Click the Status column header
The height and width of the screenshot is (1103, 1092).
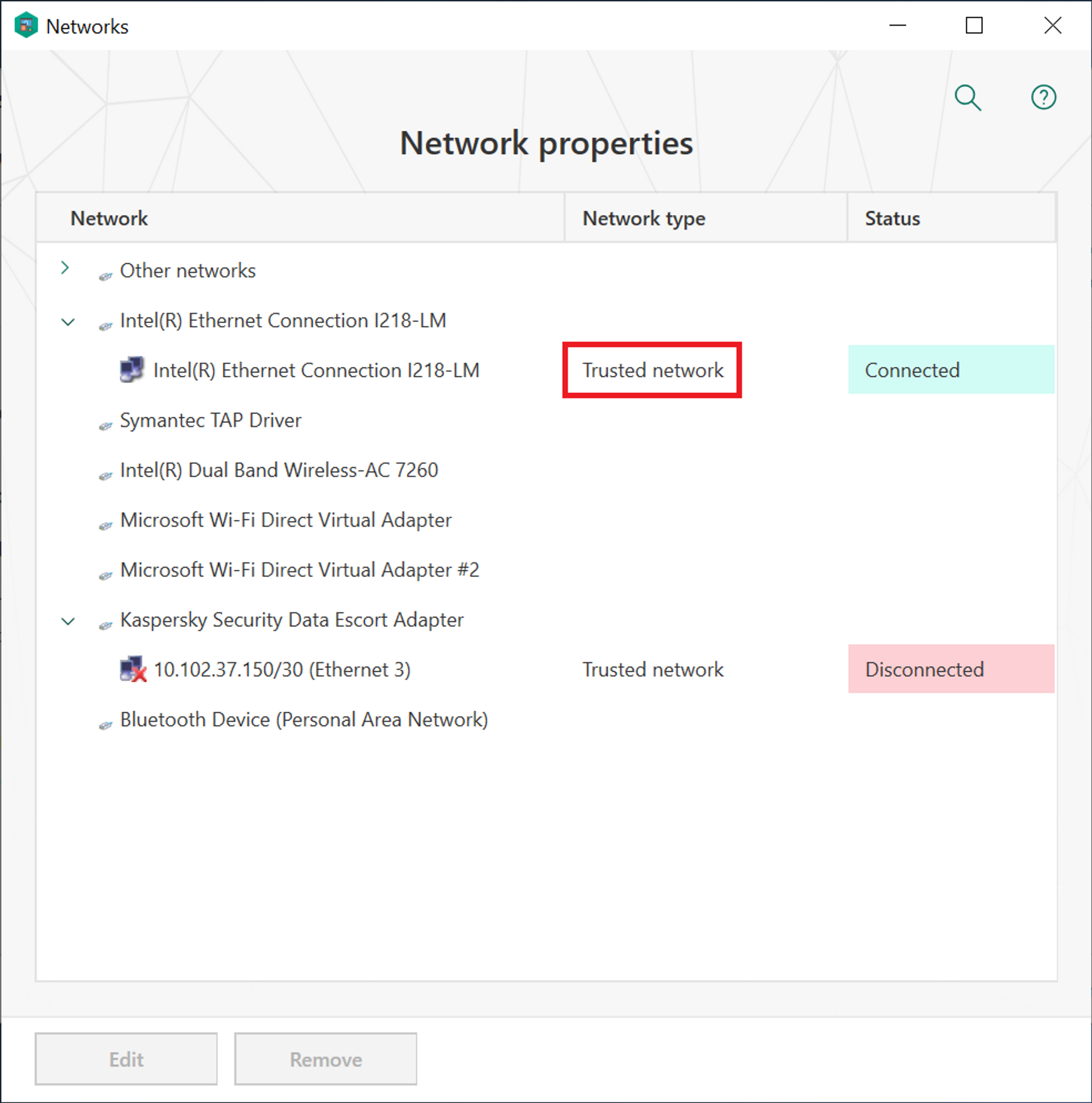coord(892,219)
